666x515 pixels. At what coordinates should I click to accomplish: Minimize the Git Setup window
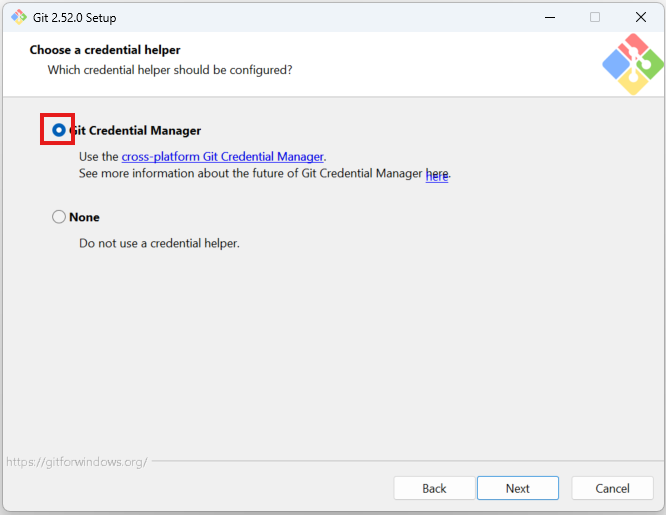[x=549, y=17]
